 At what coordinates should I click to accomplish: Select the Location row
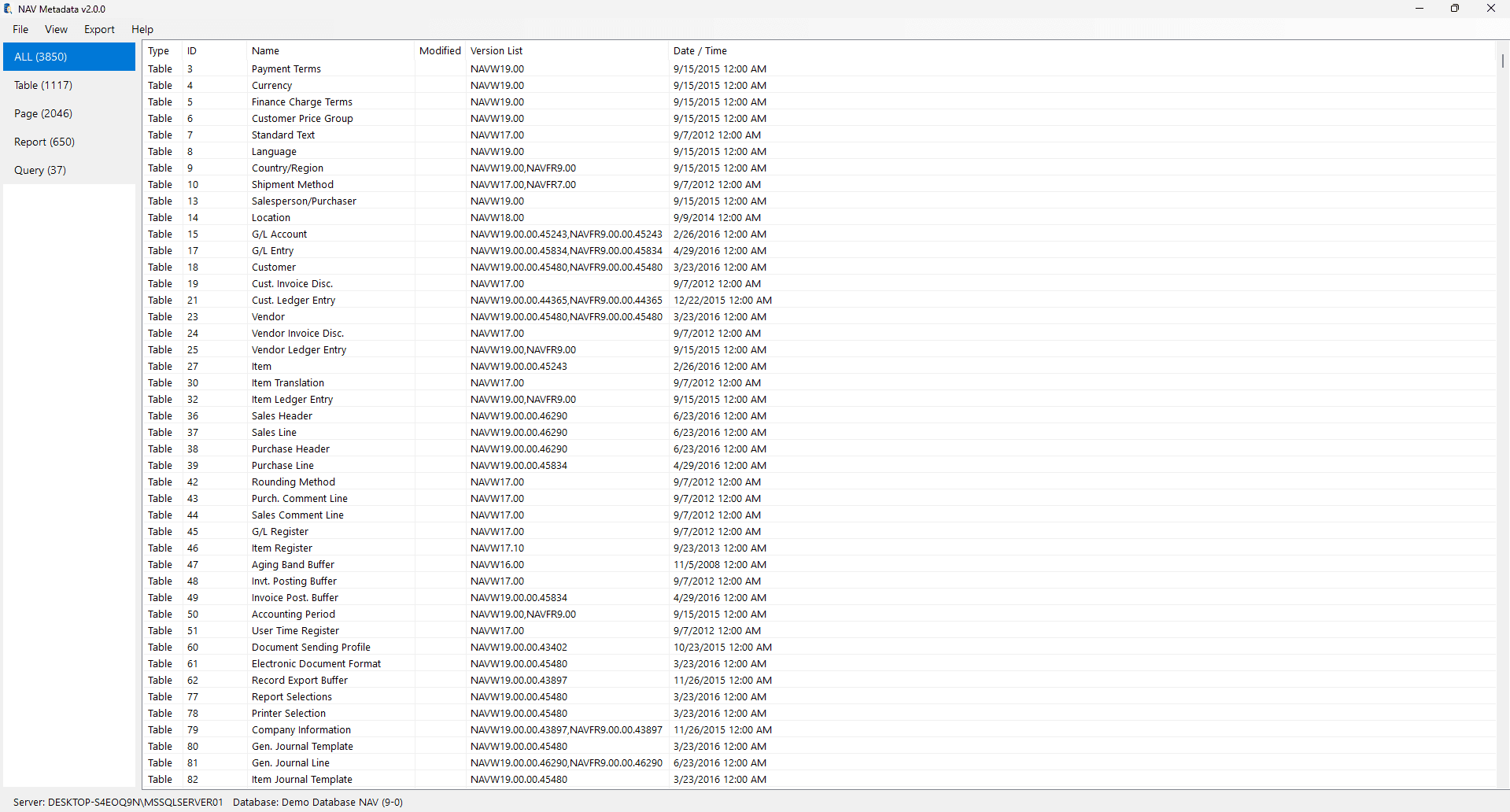(819, 217)
